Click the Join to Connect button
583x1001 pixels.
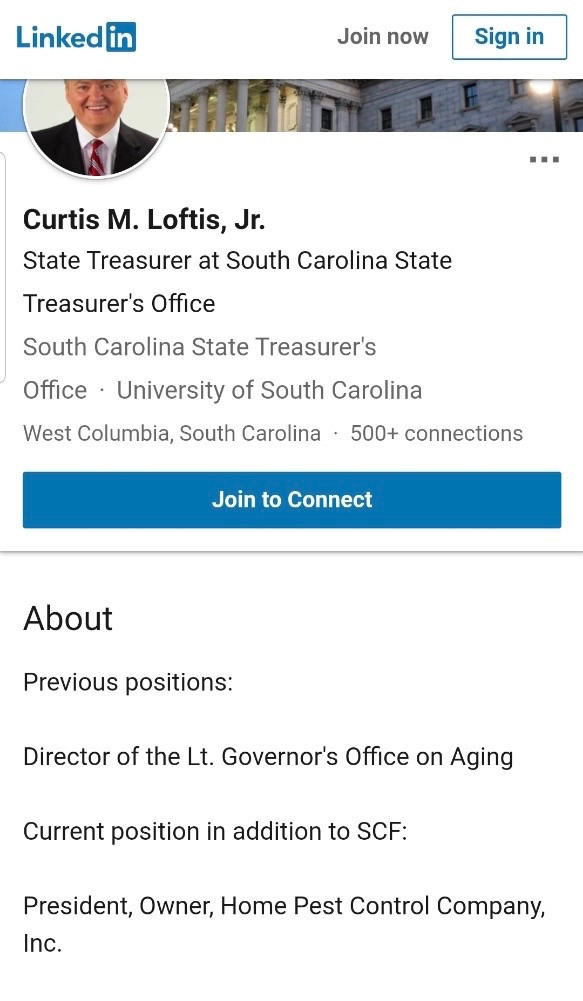click(x=292, y=500)
